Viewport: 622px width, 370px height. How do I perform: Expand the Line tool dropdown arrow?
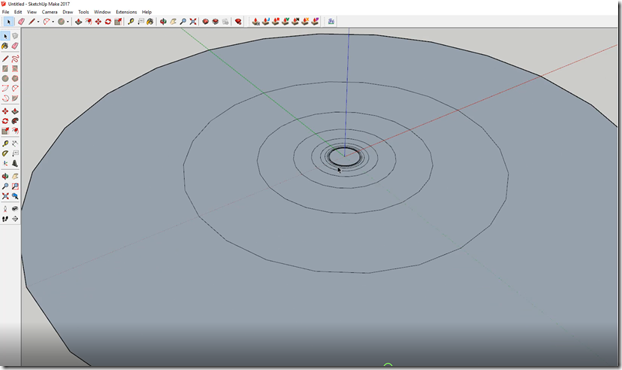click(x=38, y=22)
